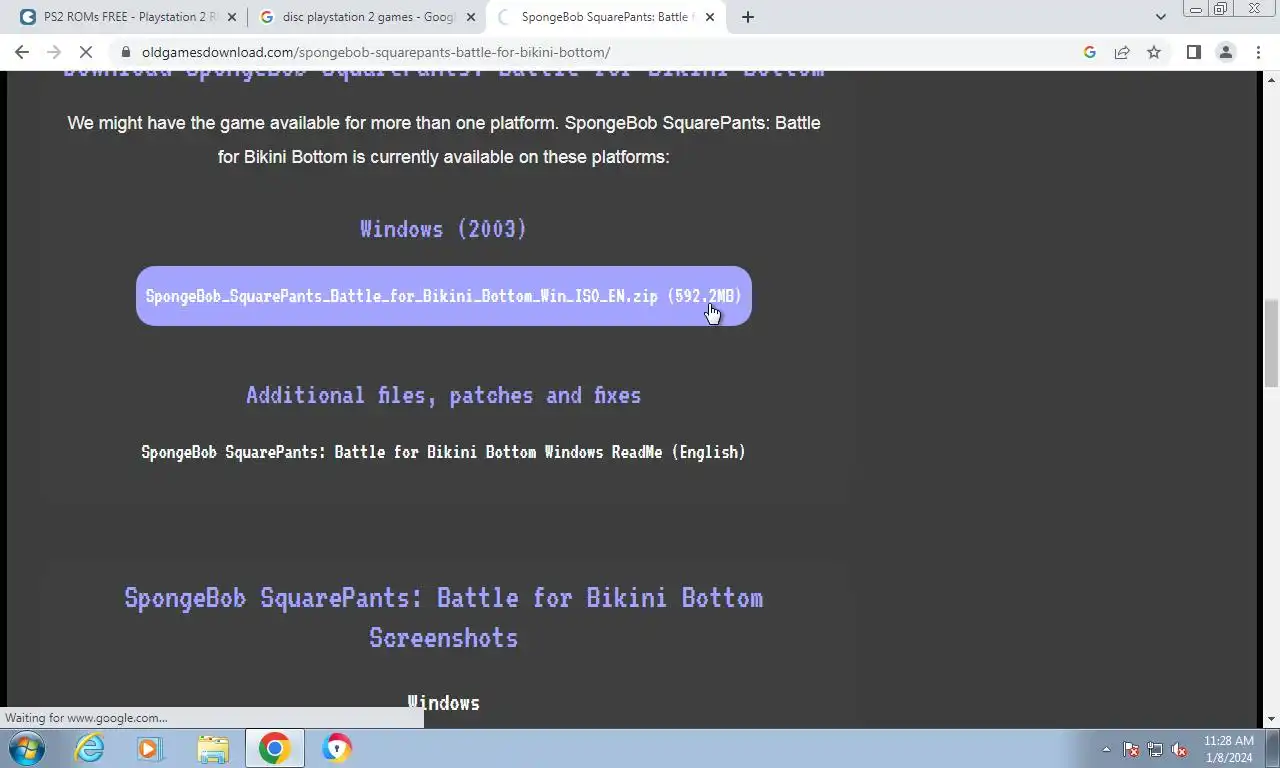Open the clock showing 11:28 AM
The width and height of the screenshot is (1280, 768).
[x=1228, y=749]
